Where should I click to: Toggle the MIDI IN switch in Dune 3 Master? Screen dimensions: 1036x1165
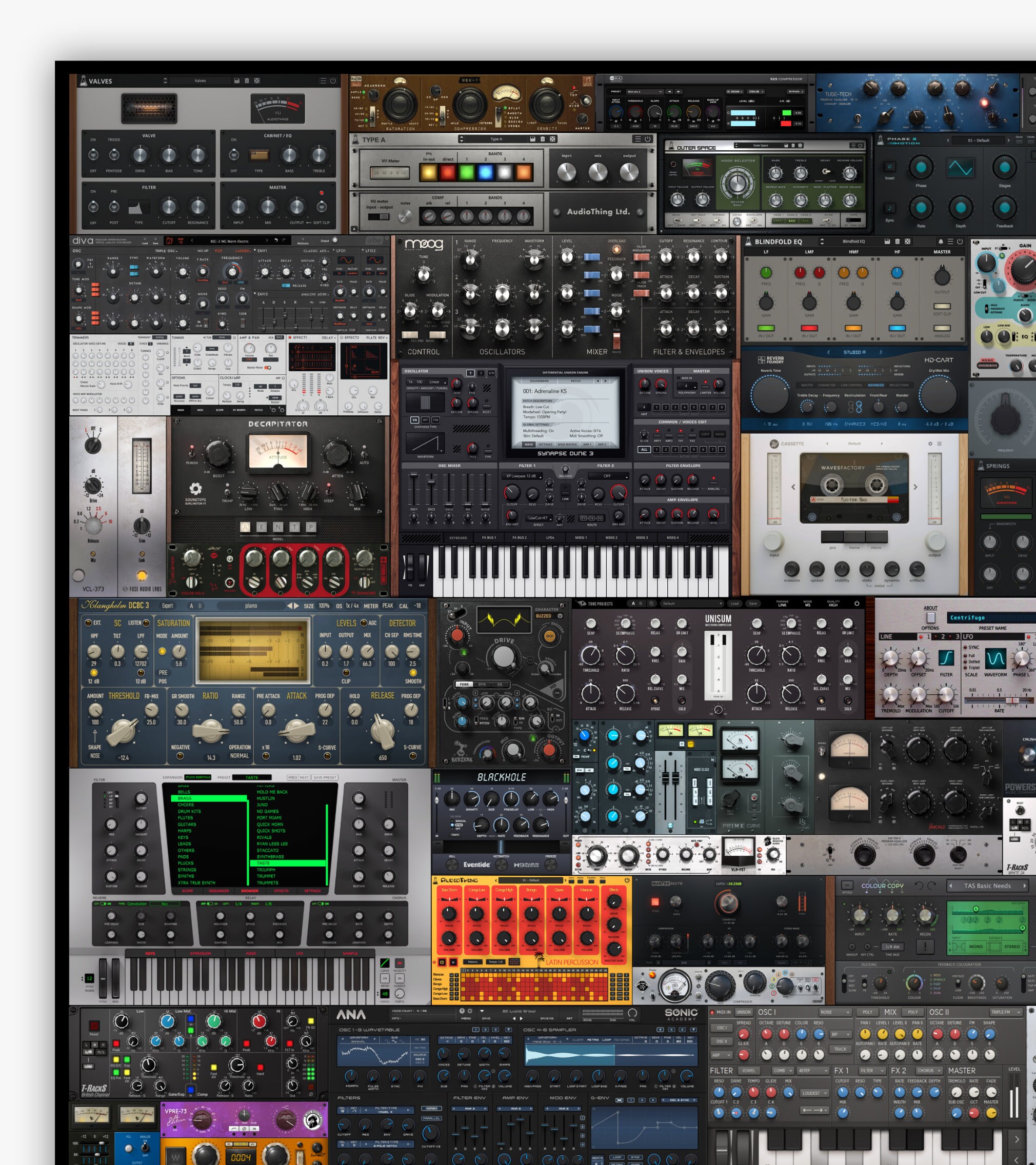(x=679, y=378)
